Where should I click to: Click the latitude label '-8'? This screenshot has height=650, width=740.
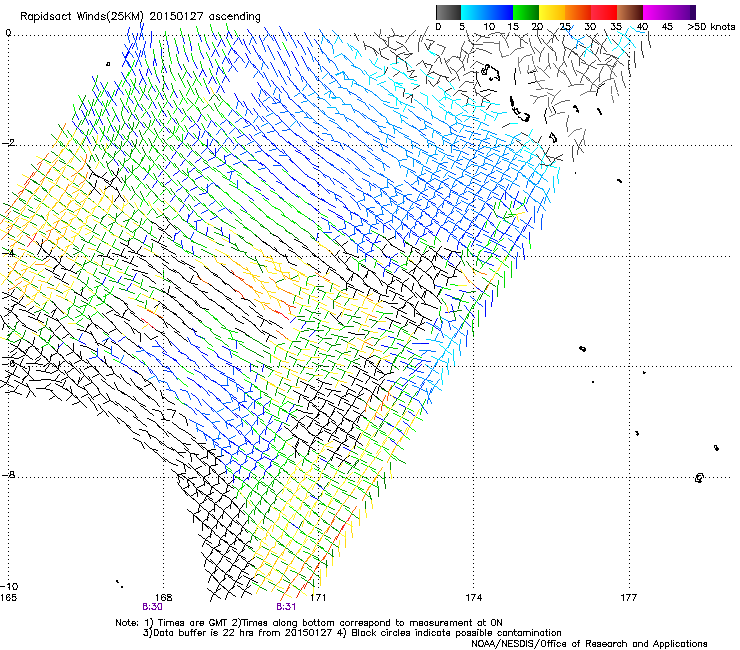(x=8, y=475)
